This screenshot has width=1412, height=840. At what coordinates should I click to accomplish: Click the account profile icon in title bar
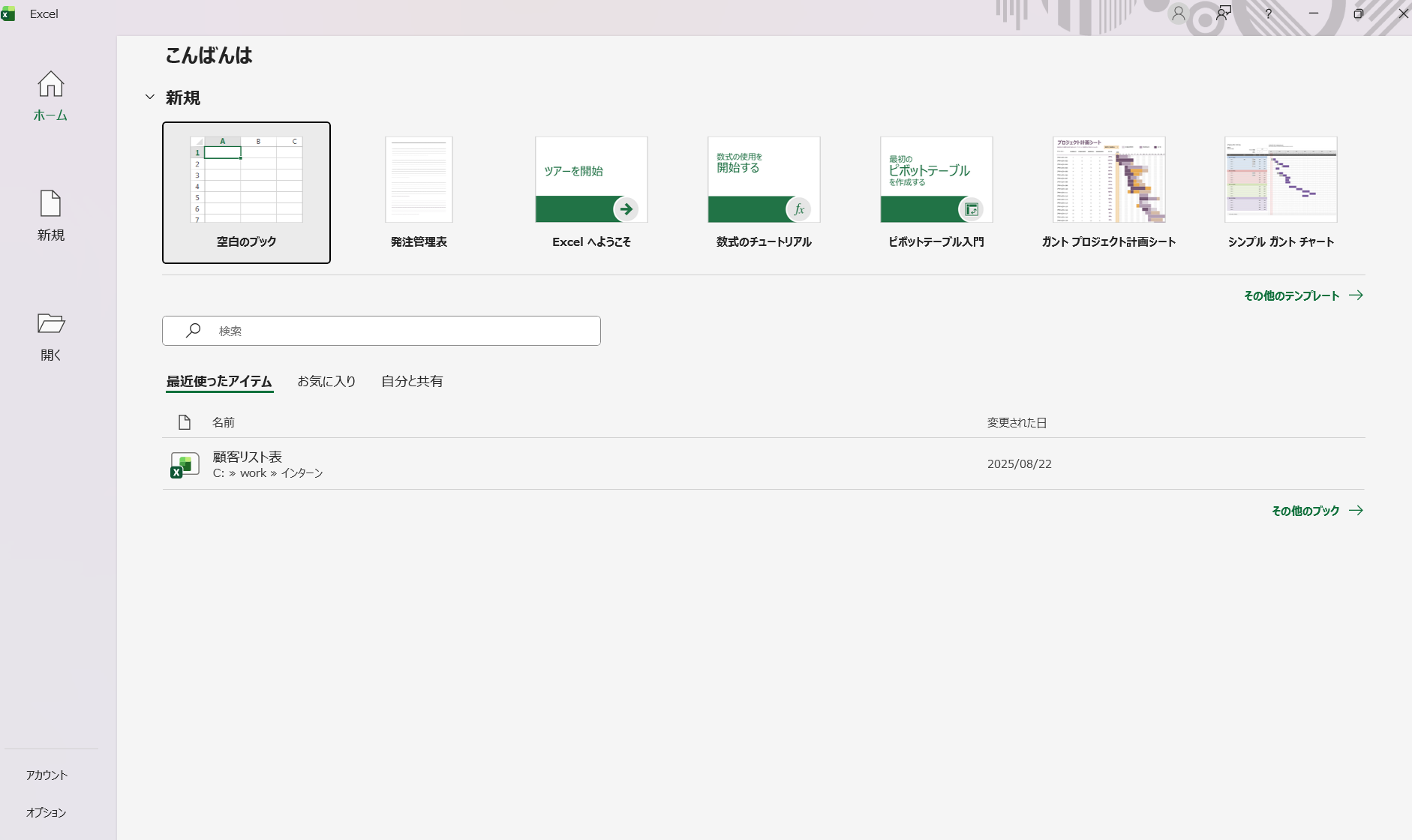(x=1179, y=13)
